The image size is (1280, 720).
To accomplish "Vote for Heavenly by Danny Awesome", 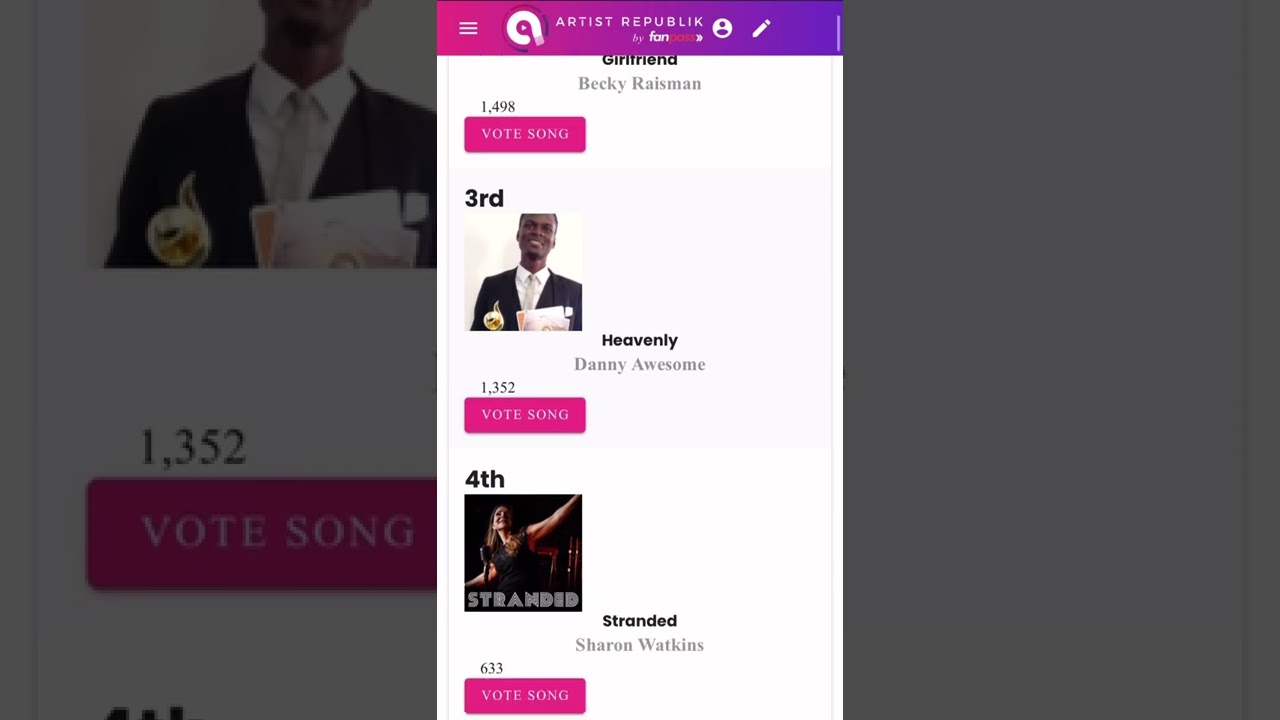I will click(525, 415).
